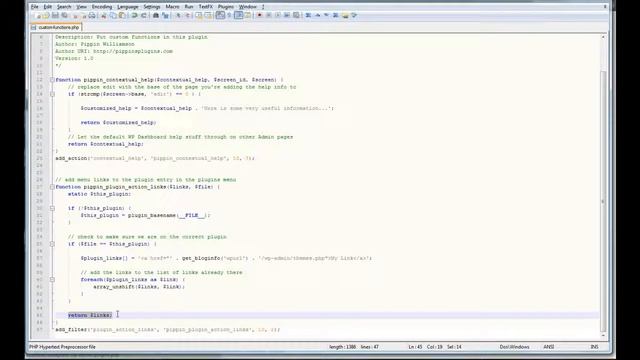This screenshot has height=360, width=640.
Task: Click Synchronize Horizontal Scrolling icon
Action: coord(208,16)
